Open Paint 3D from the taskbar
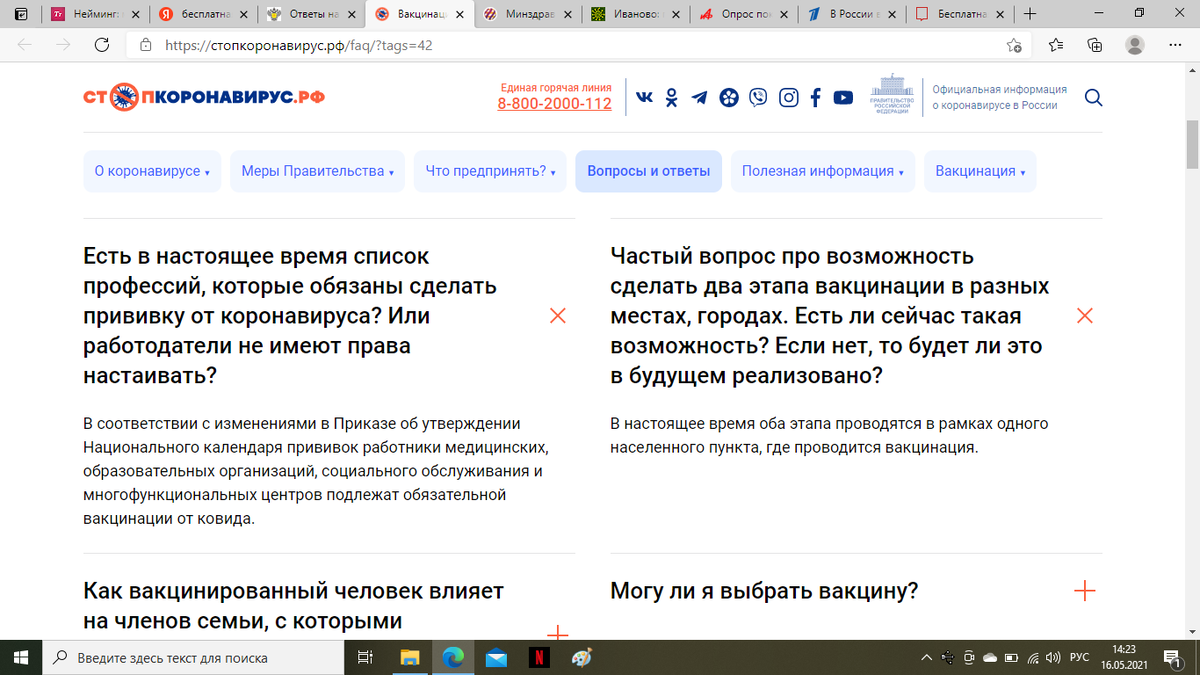Screen dimensions: 1200x675 click(580, 658)
